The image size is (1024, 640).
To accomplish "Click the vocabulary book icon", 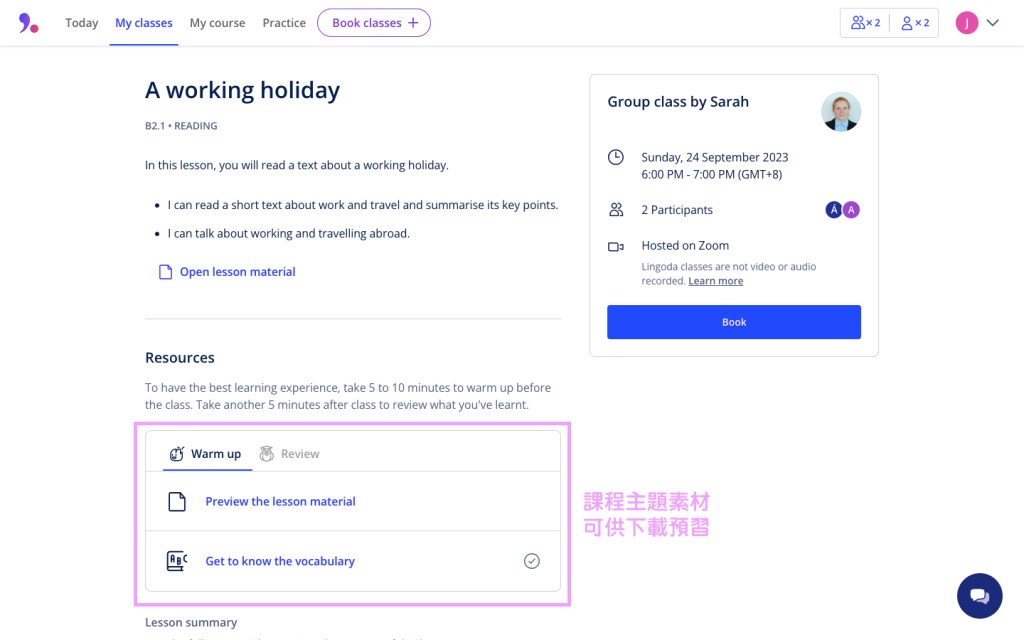I will [177, 561].
